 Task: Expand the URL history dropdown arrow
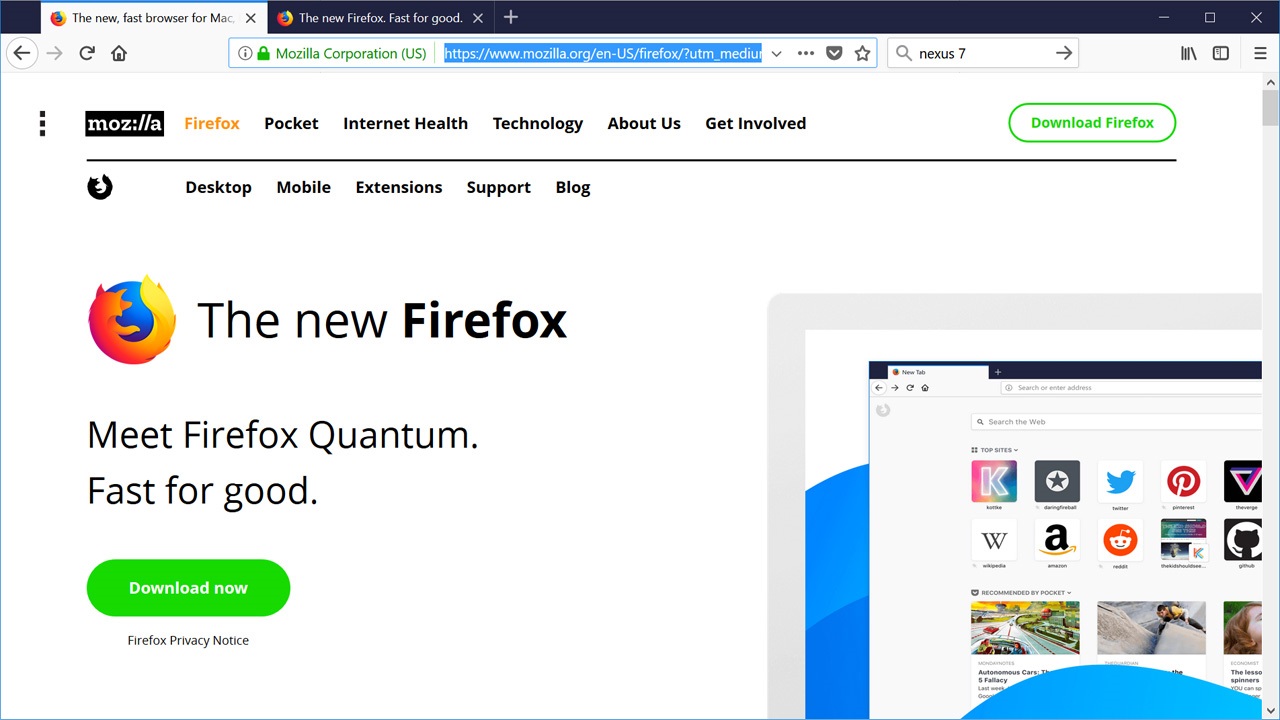point(776,53)
